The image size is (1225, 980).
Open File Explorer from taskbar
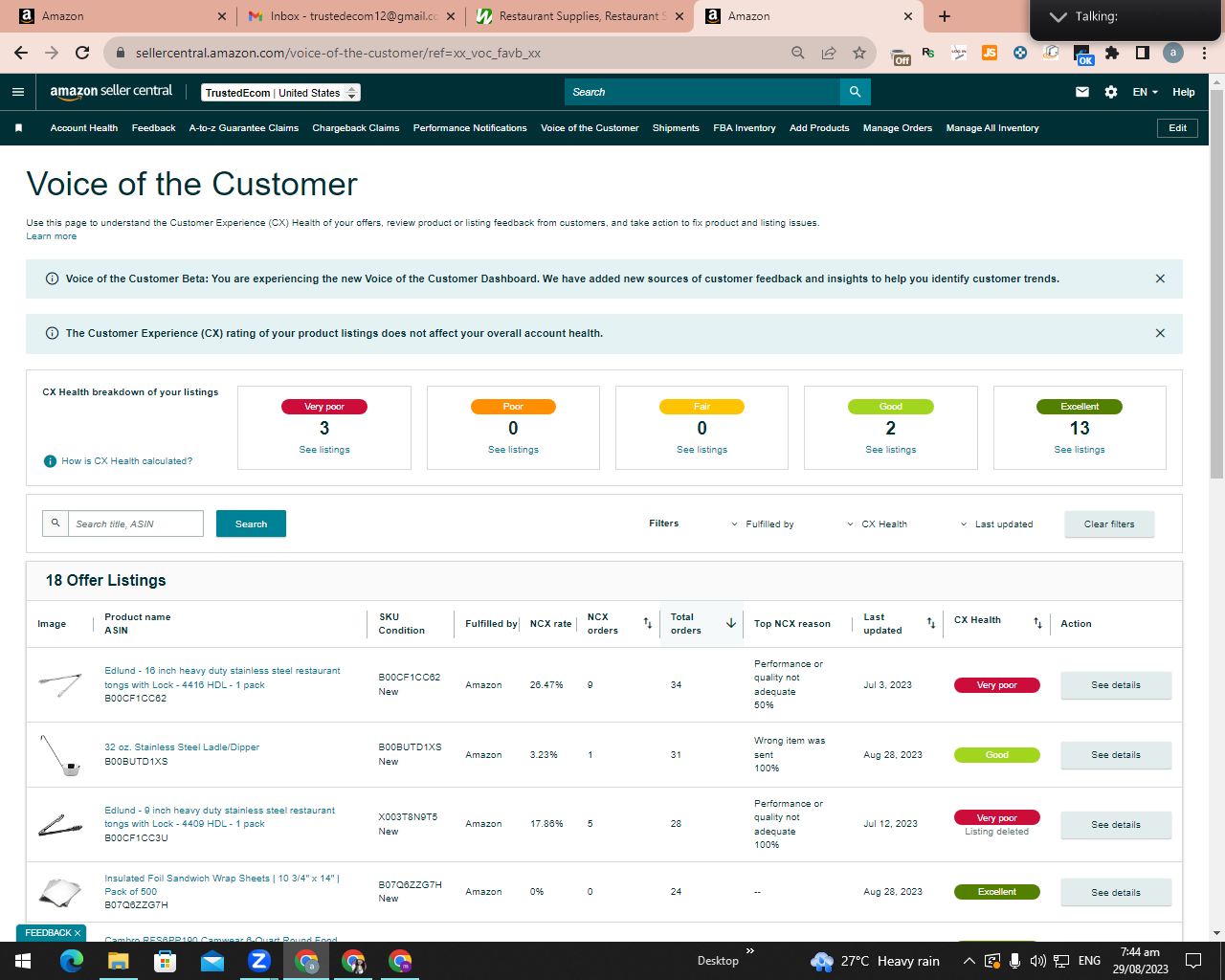click(x=118, y=961)
